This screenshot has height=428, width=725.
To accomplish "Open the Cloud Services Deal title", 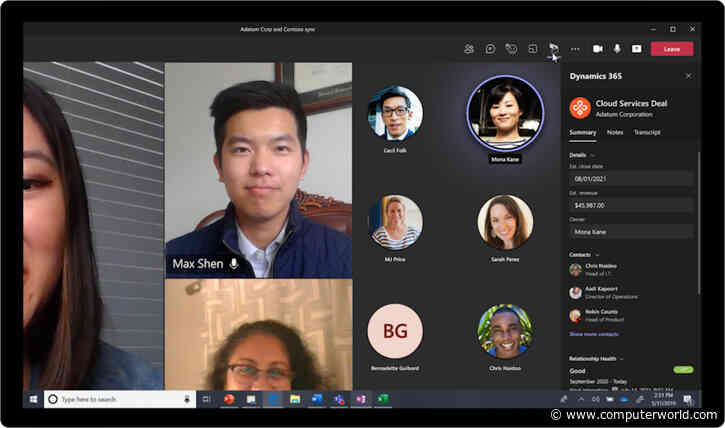I will coord(631,103).
